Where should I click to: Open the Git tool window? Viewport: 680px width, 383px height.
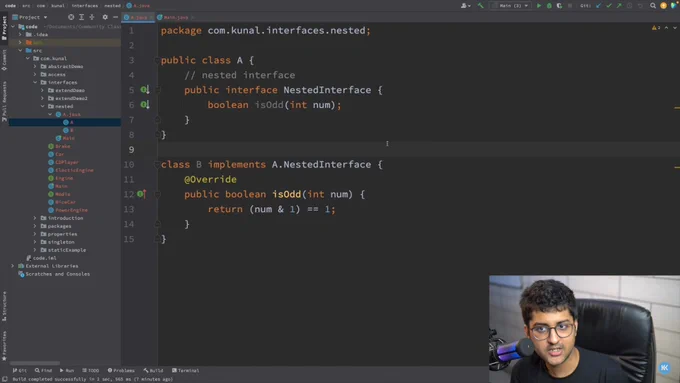(x=20, y=370)
